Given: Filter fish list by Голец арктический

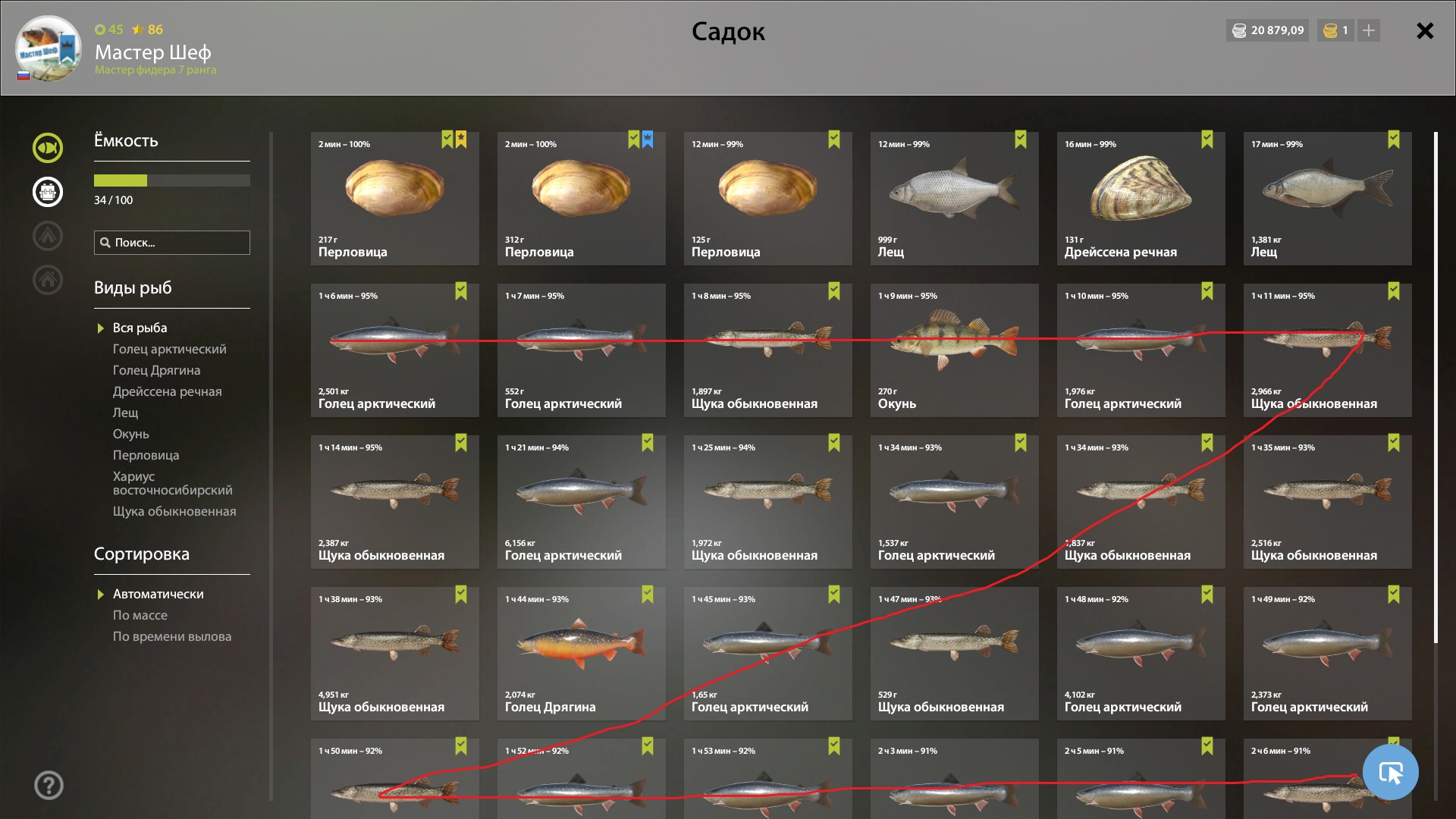Looking at the screenshot, I should 169,349.
